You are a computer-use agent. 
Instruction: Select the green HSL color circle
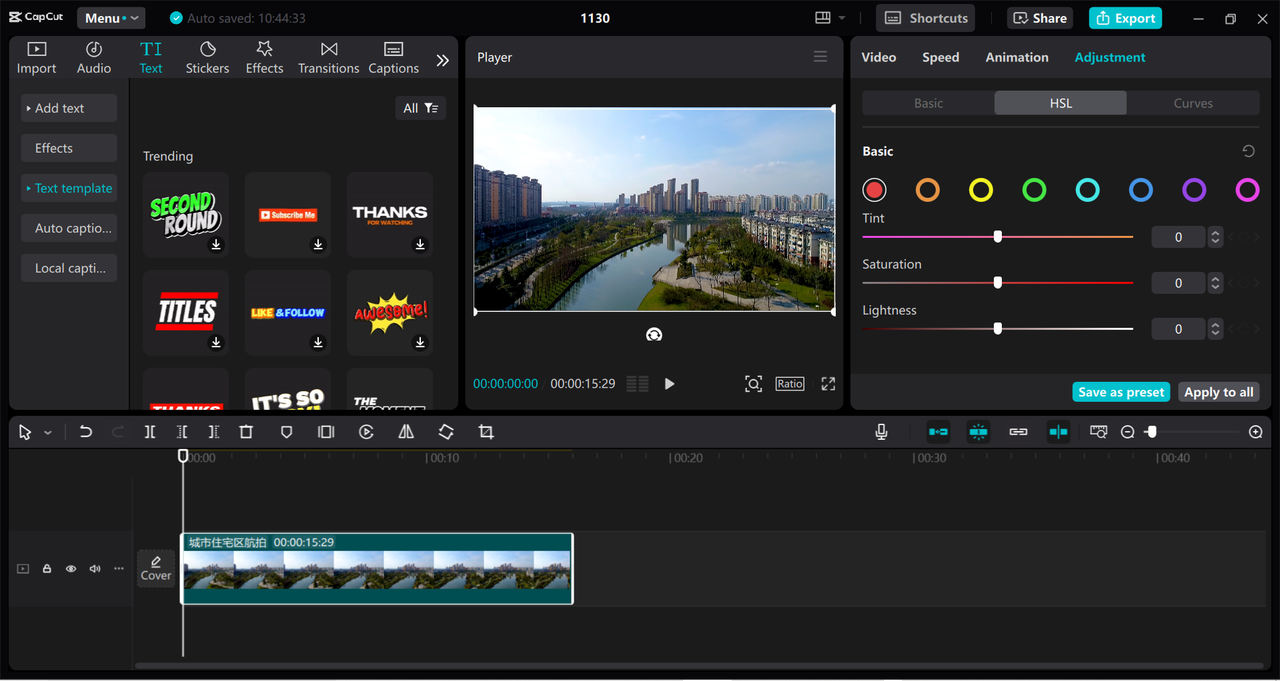pyautogui.click(x=1034, y=190)
